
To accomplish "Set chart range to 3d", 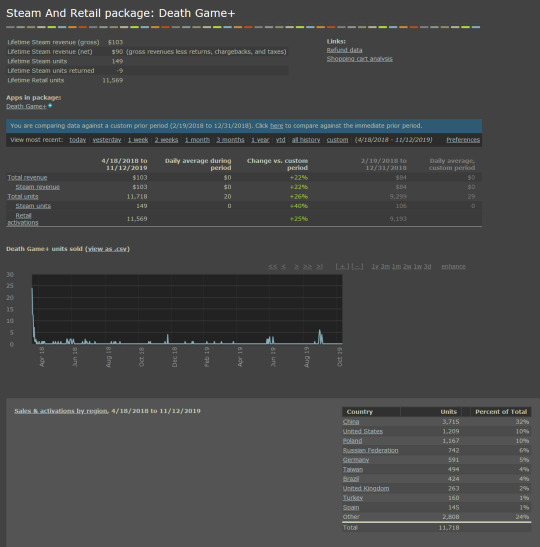I will point(427,267).
